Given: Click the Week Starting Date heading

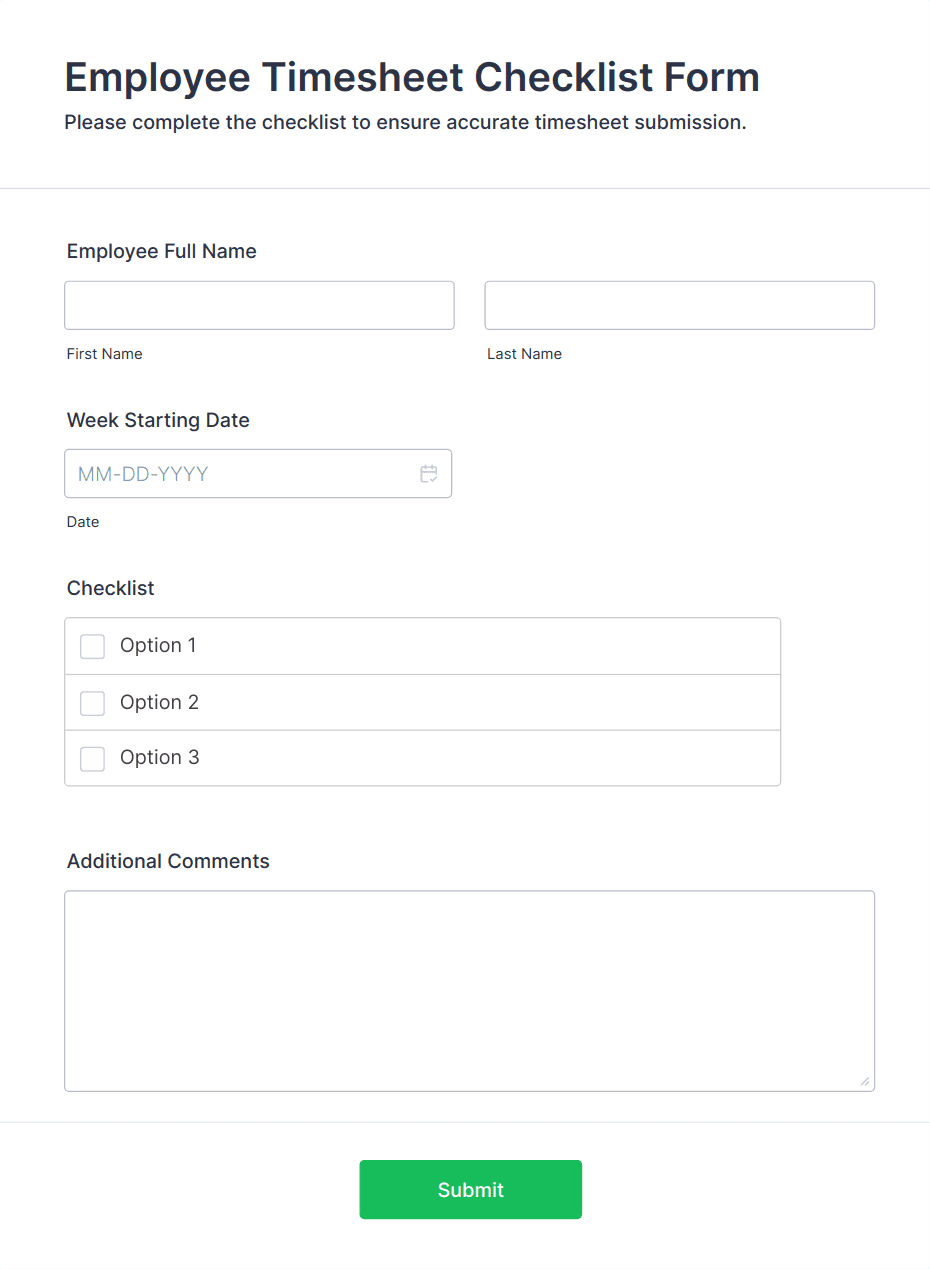Looking at the screenshot, I should pyautogui.click(x=157, y=420).
